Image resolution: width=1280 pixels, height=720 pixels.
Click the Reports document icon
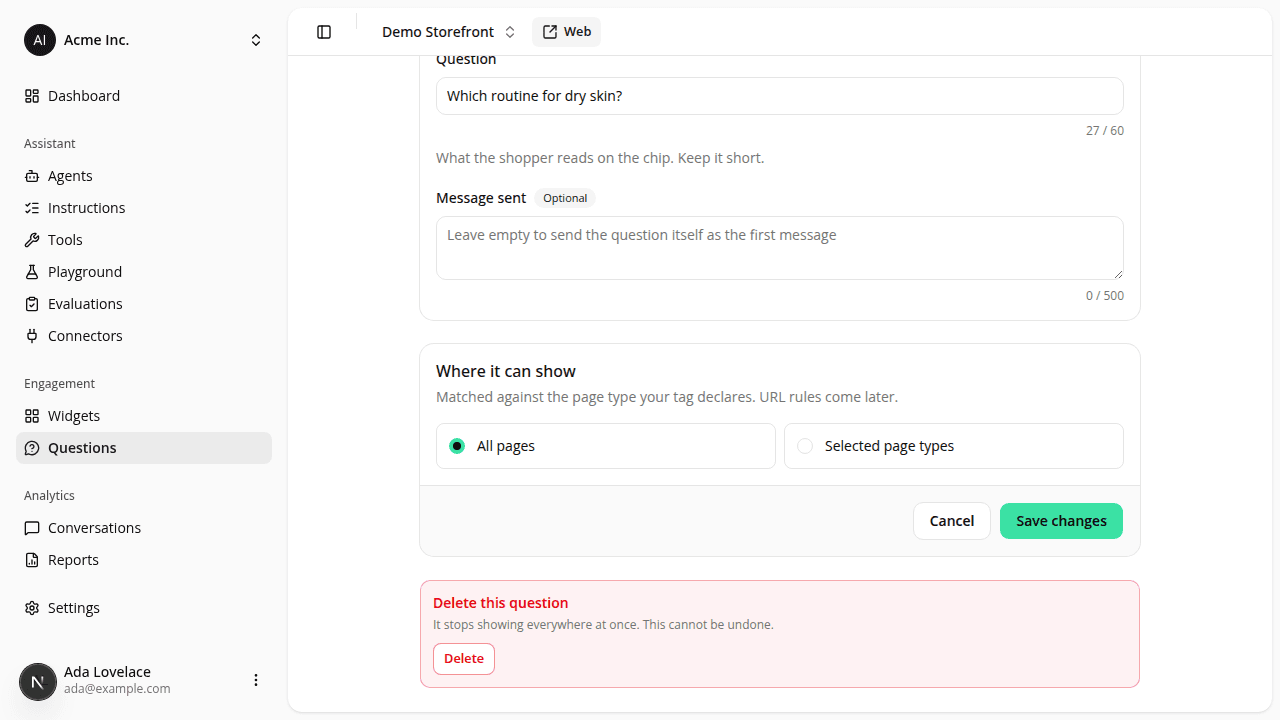(32, 560)
